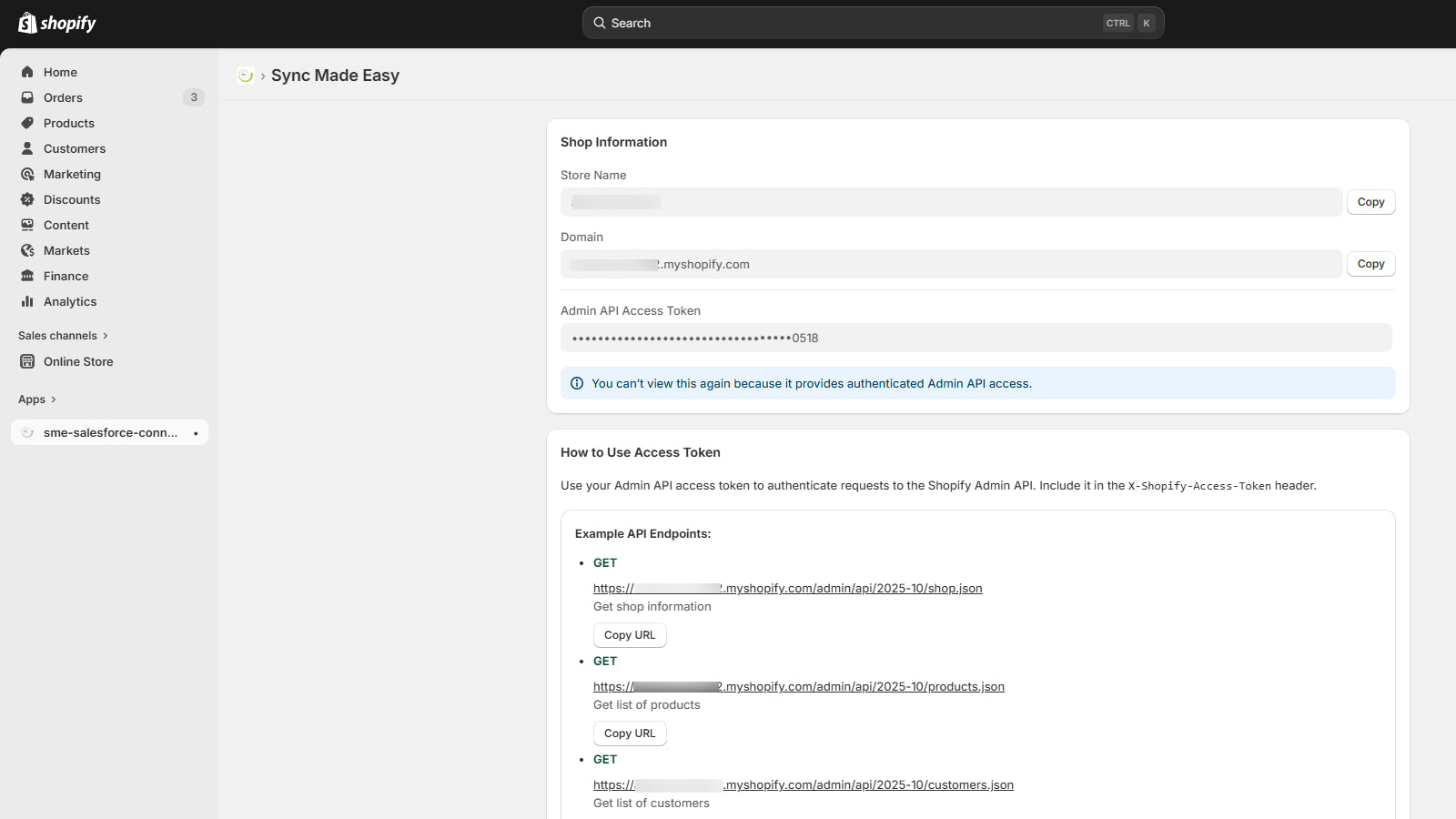Open the products.json endpoint link
This screenshot has height=819, width=1456.
[x=799, y=686]
